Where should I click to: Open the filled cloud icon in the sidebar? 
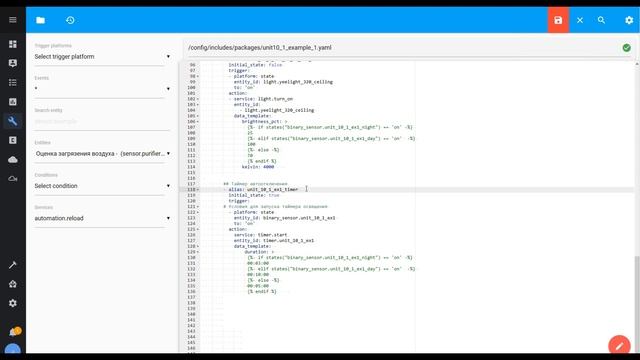(x=13, y=160)
